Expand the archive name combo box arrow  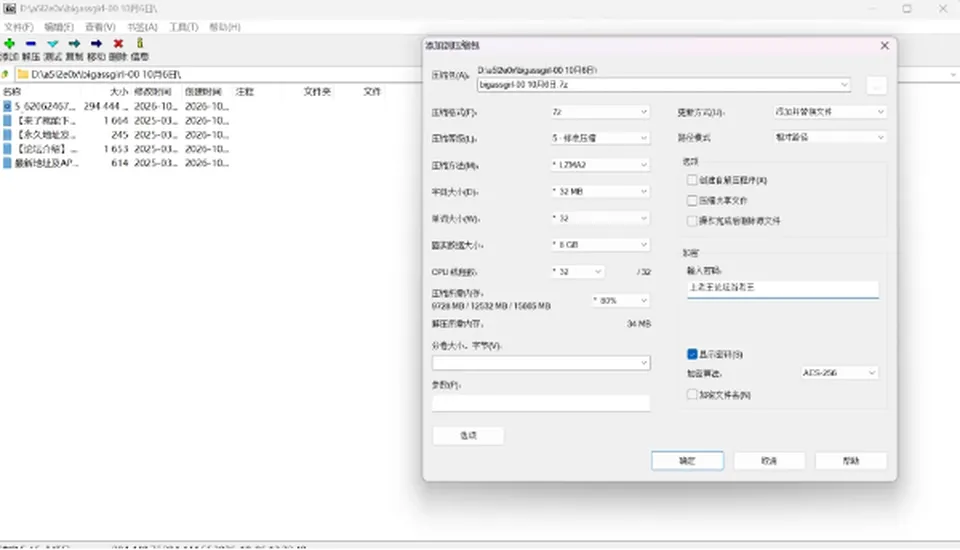844,85
